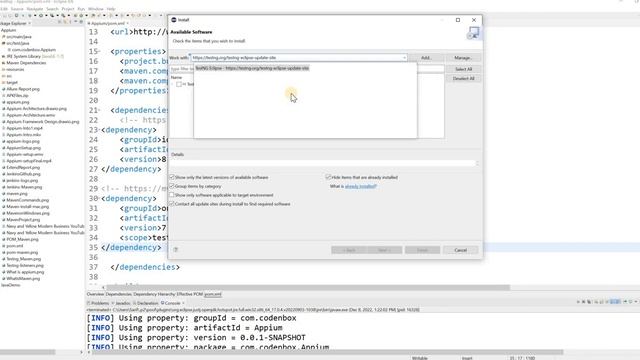Screen dimensions: 640x360
Task: Select the Appium/pom.xml editor tab
Action: click(107, 23)
